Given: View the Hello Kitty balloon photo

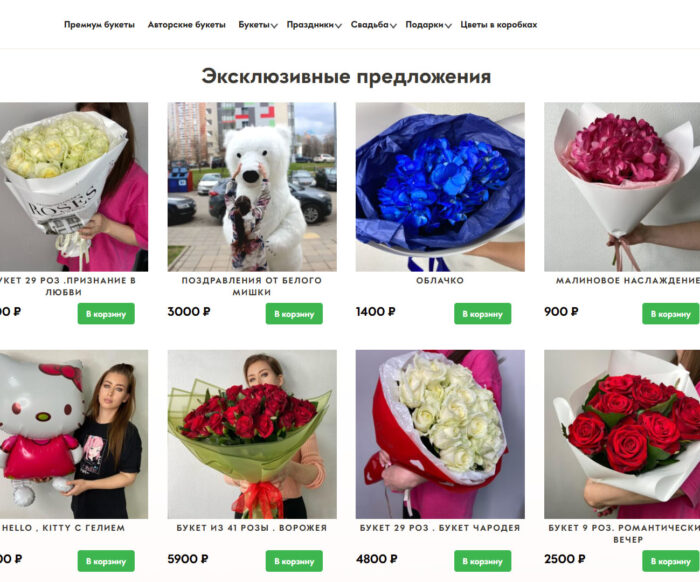Looking at the screenshot, I should coord(74,434).
